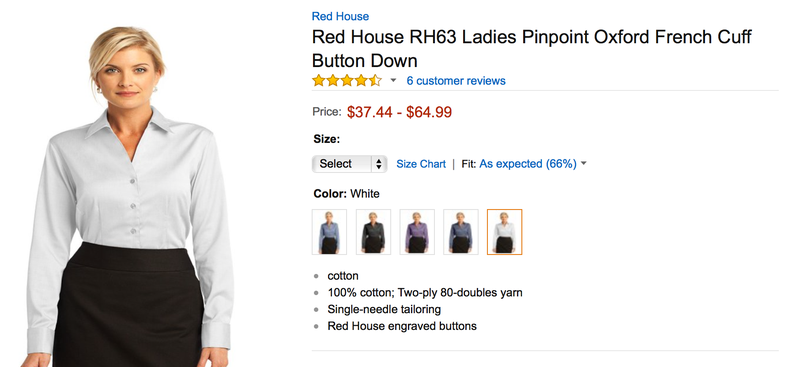Open the Size Select dropdown
Viewport: 800px width, 367px height.
[x=349, y=164]
